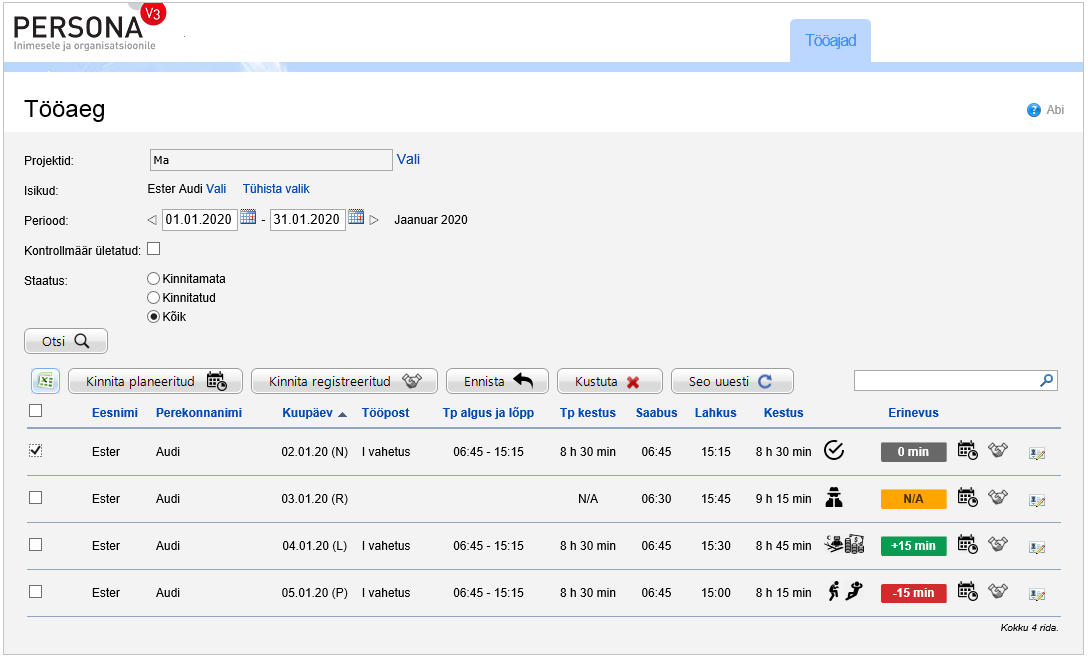Check the select-all checkbox in table header
This screenshot has height=658, width=1088.
click(36, 410)
